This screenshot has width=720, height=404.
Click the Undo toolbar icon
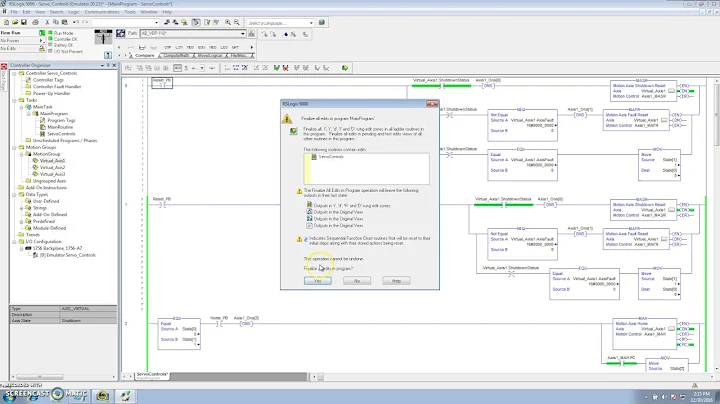pyautogui.click(x=75, y=22)
